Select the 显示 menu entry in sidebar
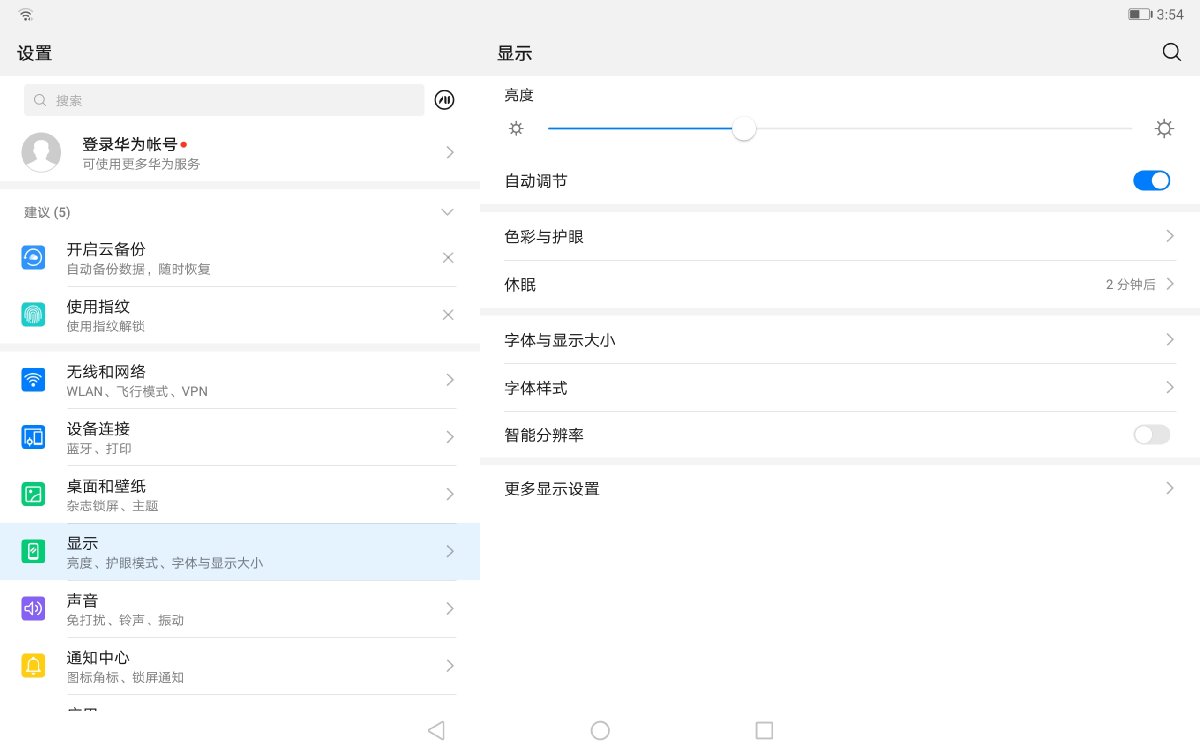The height and width of the screenshot is (750, 1200). [240, 551]
